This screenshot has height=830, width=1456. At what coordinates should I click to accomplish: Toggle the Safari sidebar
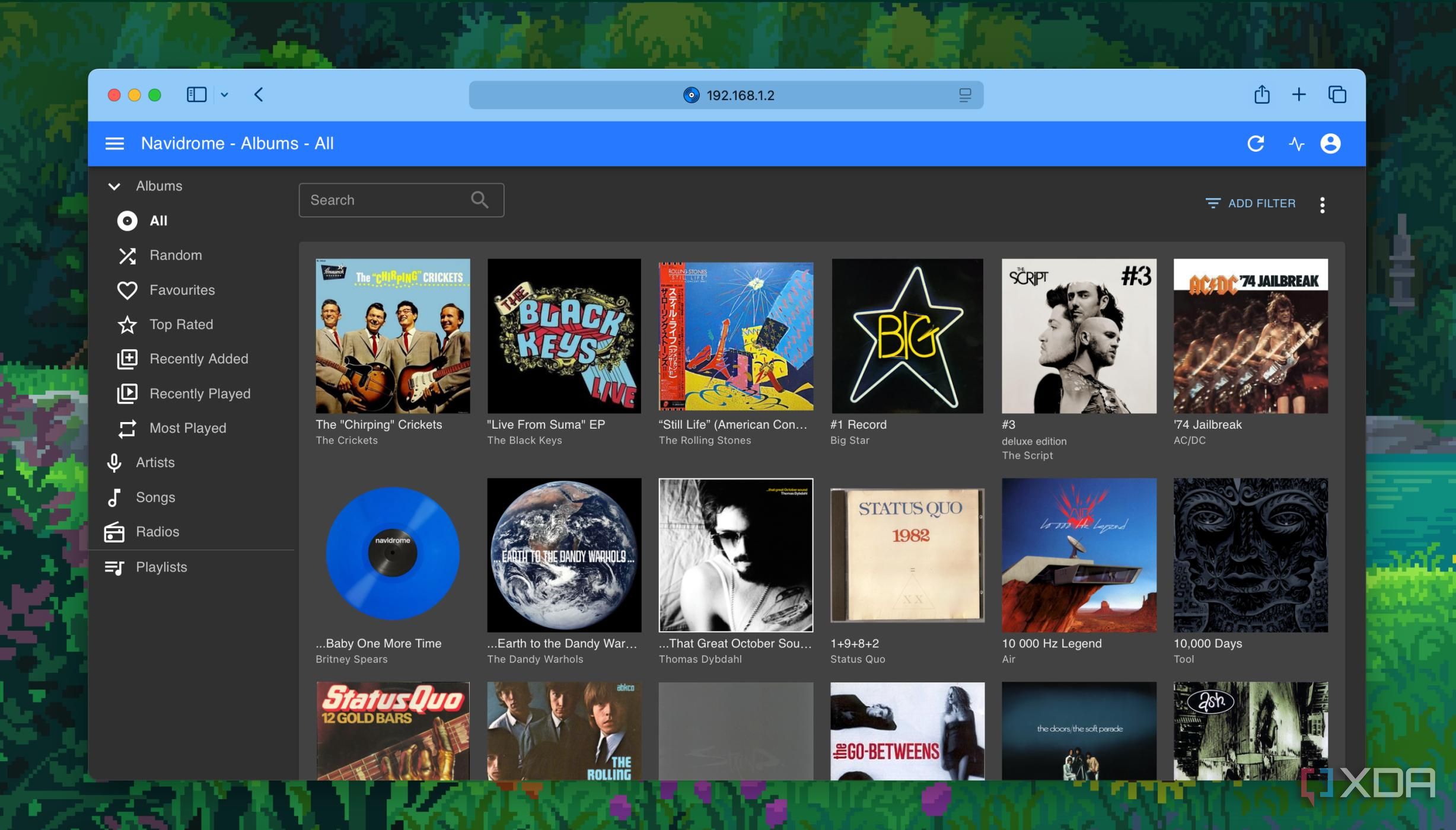pyautogui.click(x=196, y=95)
